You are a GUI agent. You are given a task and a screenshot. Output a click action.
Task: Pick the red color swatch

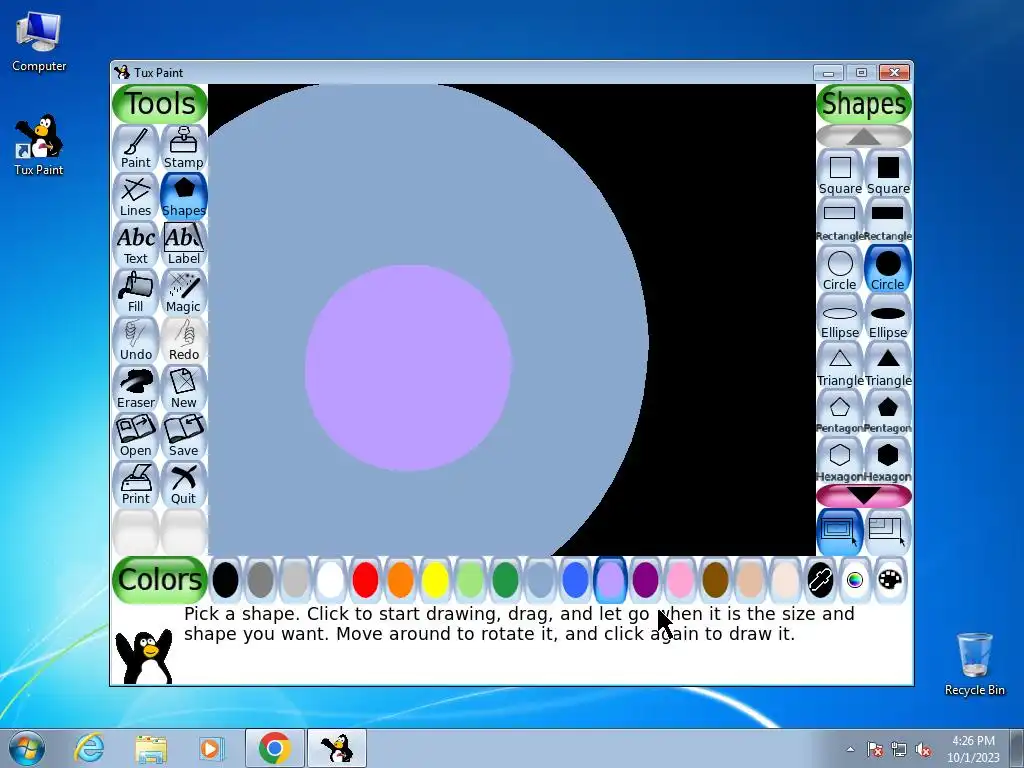point(365,580)
